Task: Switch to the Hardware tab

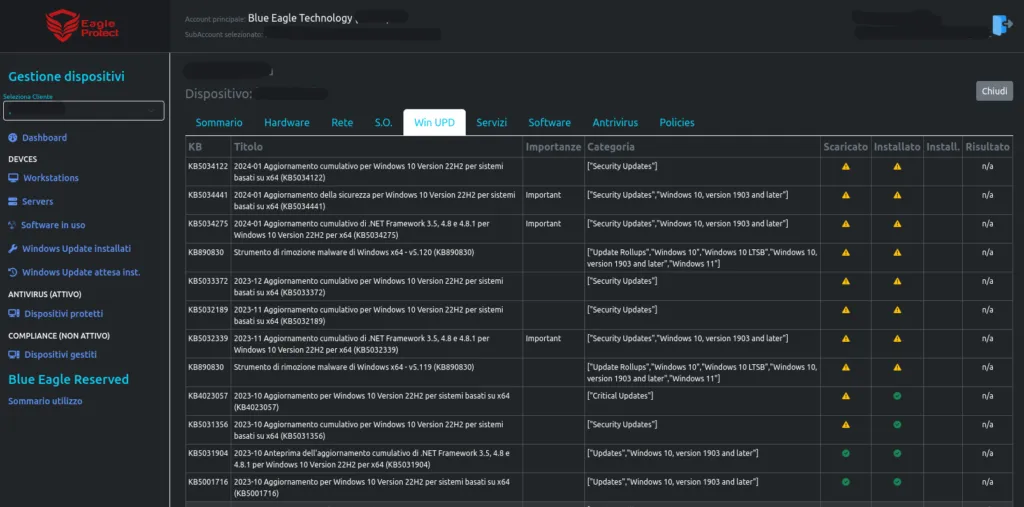Action: click(287, 122)
